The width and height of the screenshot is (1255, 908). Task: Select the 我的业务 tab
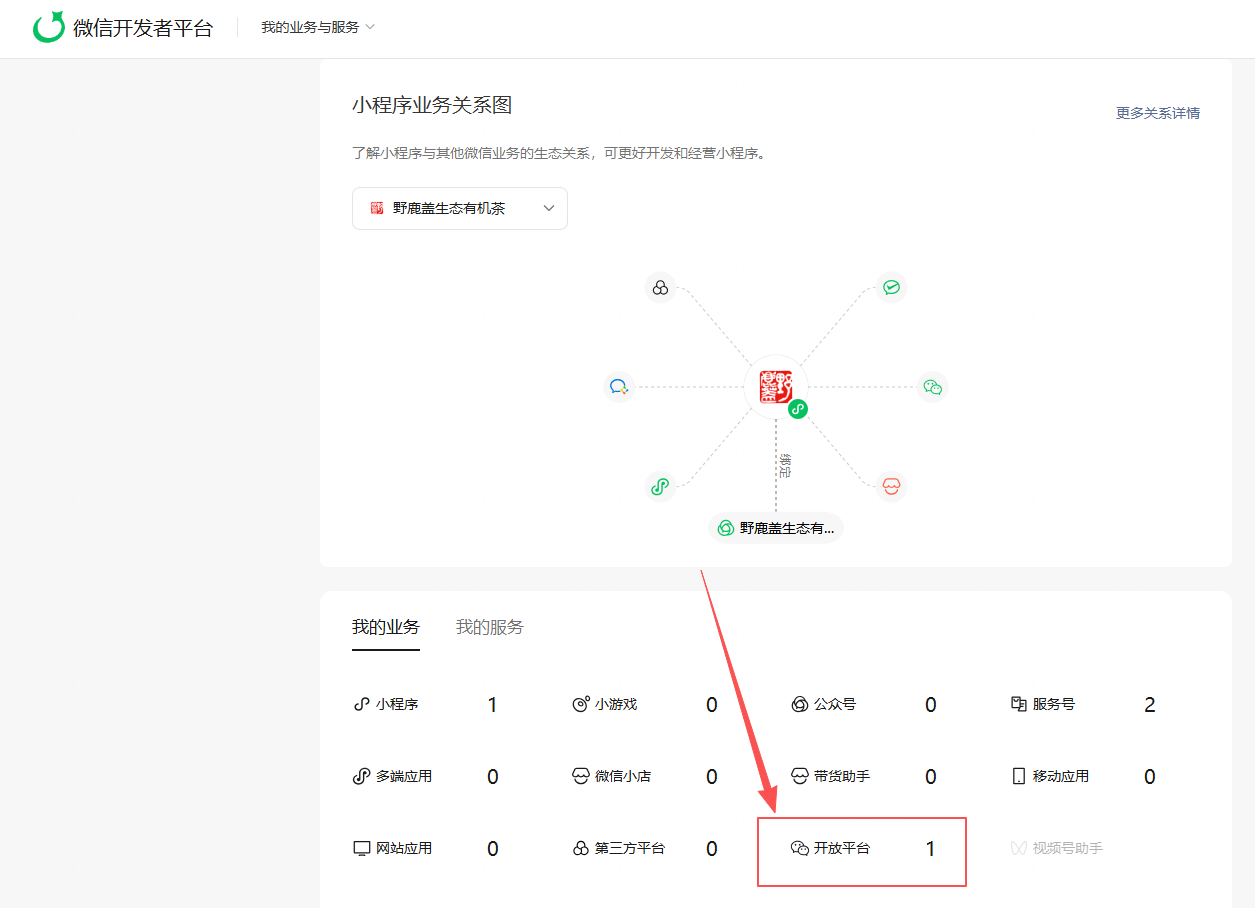[386, 627]
